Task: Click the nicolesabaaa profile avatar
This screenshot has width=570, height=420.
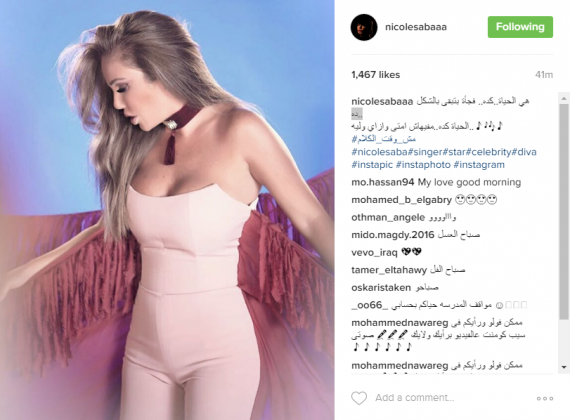Action: pyautogui.click(x=364, y=27)
